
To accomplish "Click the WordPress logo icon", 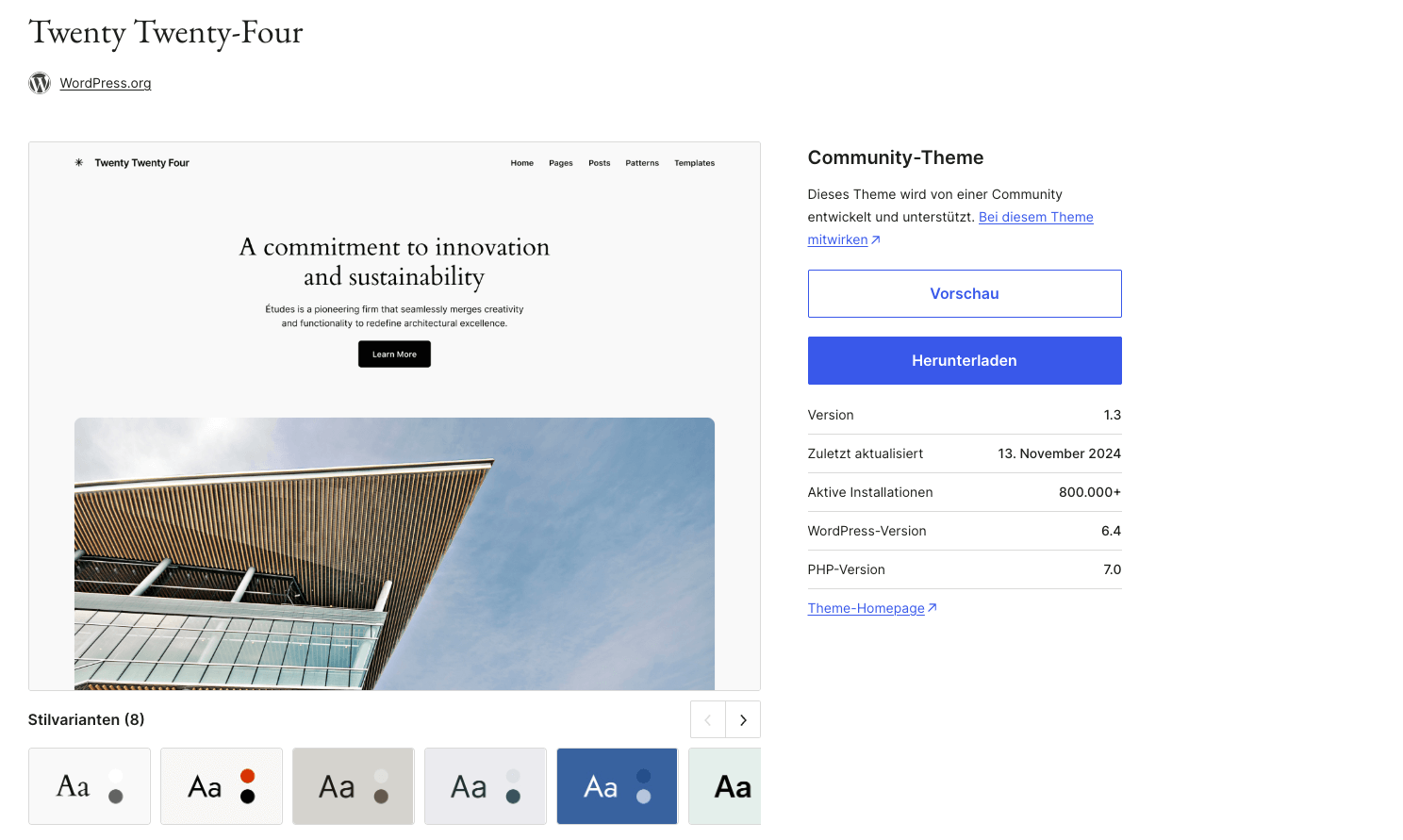I will tap(40, 83).
